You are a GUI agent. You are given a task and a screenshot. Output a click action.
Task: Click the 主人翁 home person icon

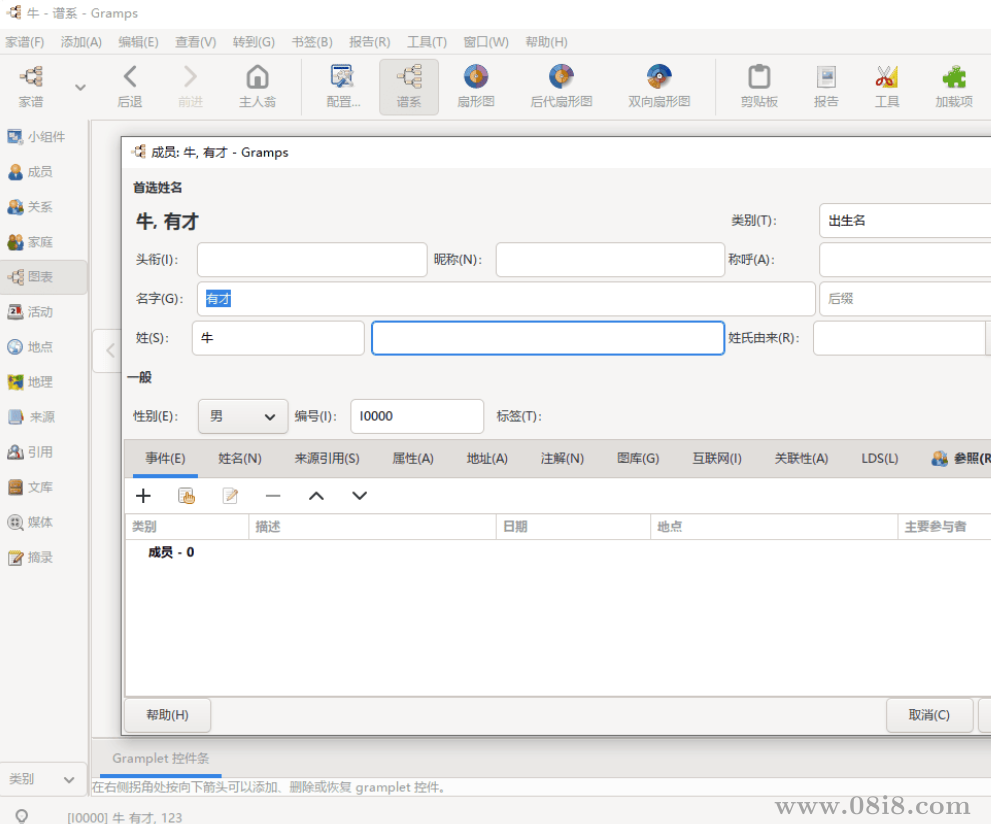pyautogui.click(x=257, y=86)
